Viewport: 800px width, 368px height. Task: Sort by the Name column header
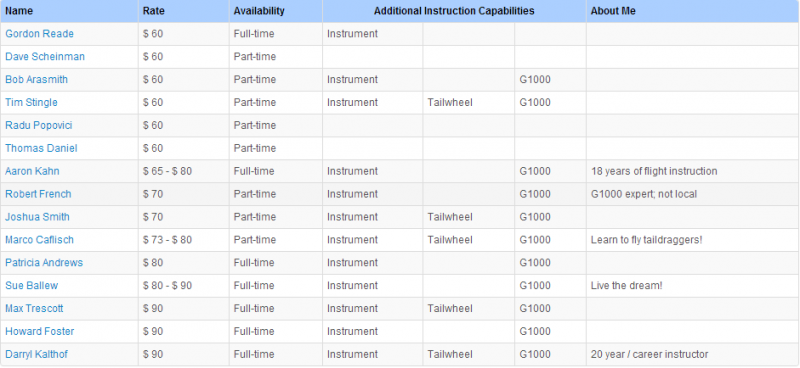pyautogui.click(x=19, y=11)
